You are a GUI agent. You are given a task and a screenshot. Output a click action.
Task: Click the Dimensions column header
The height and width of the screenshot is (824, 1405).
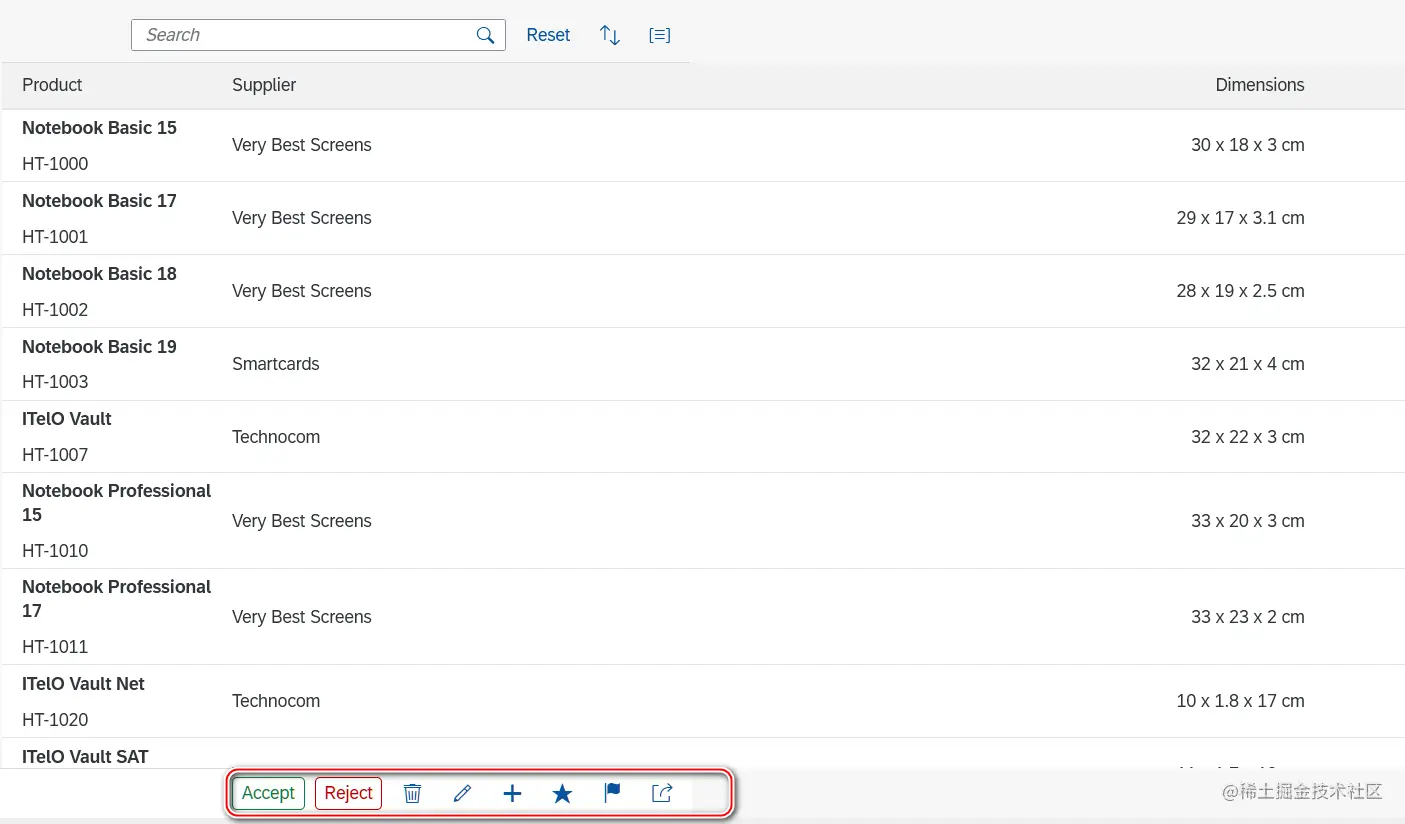(x=1260, y=85)
